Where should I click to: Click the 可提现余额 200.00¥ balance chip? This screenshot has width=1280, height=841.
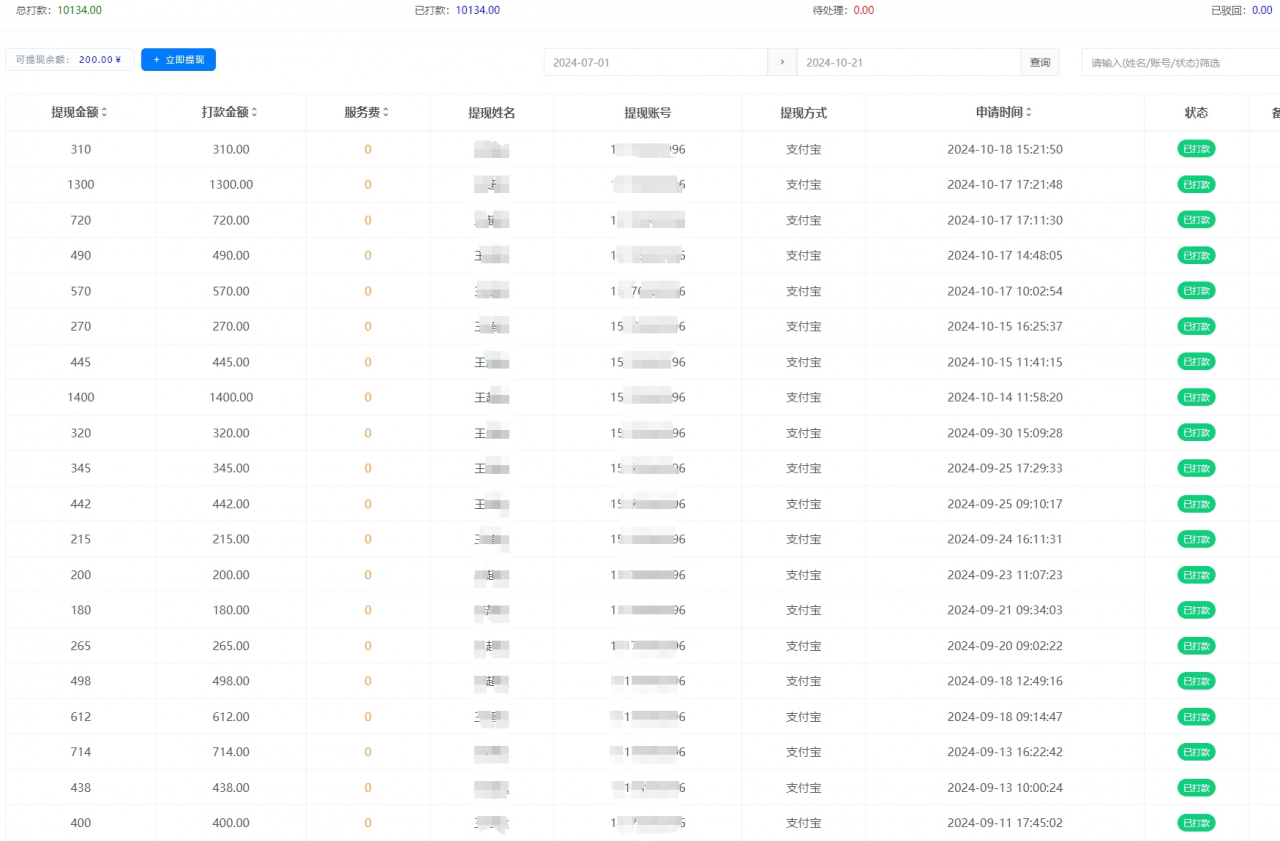pyautogui.click(x=69, y=59)
